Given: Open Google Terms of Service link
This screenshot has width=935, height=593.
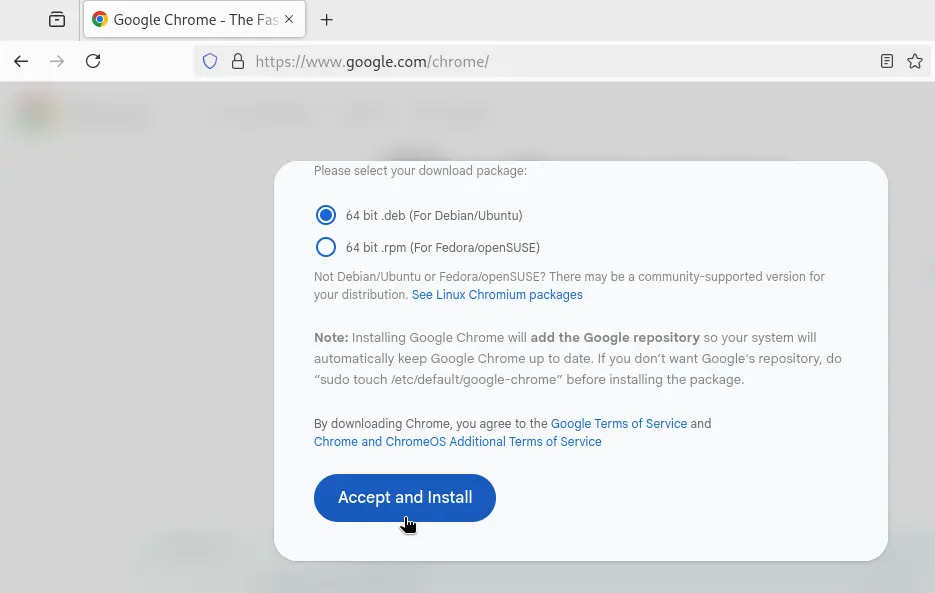Looking at the screenshot, I should pos(618,424).
